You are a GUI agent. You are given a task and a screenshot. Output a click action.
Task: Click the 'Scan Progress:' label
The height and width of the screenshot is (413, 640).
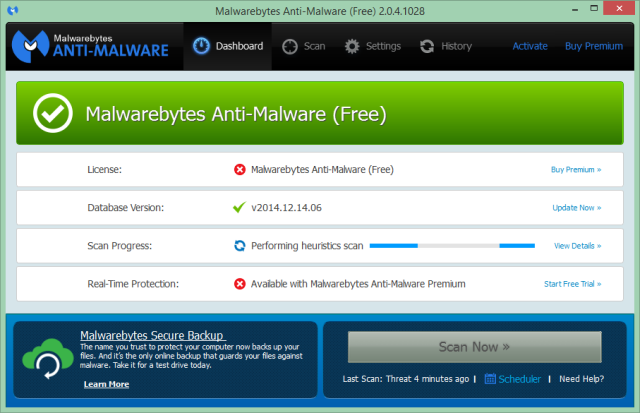point(120,246)
